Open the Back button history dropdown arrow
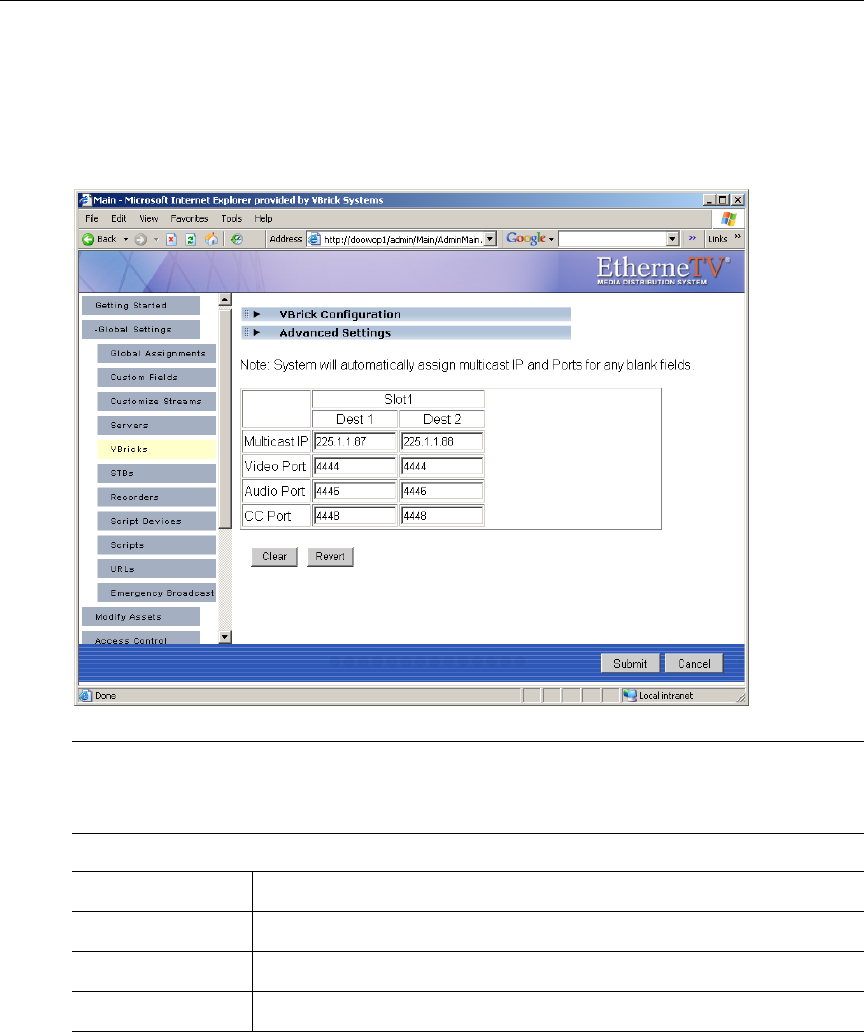The height and width of the screenshot is (1032, 864). pos(126,240)
